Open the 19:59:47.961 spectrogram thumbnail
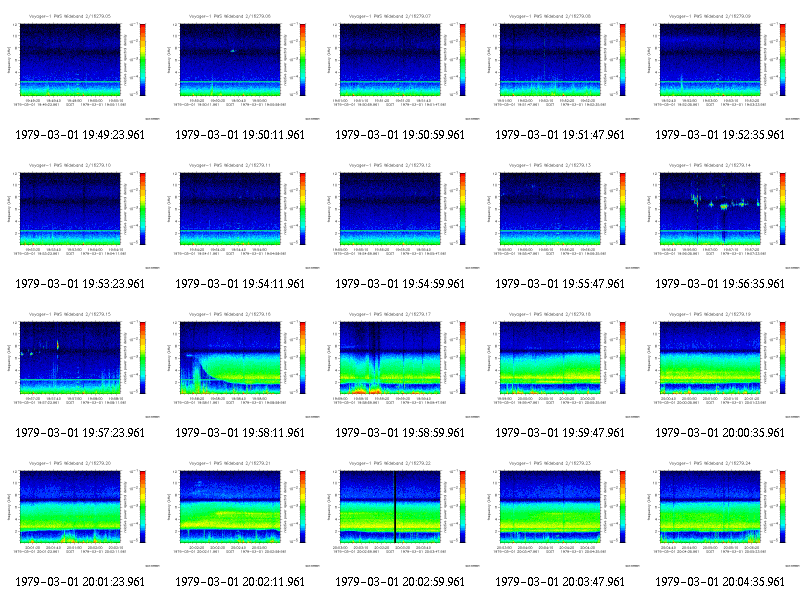This screenshot has height=596, width=800. [560, 362]
